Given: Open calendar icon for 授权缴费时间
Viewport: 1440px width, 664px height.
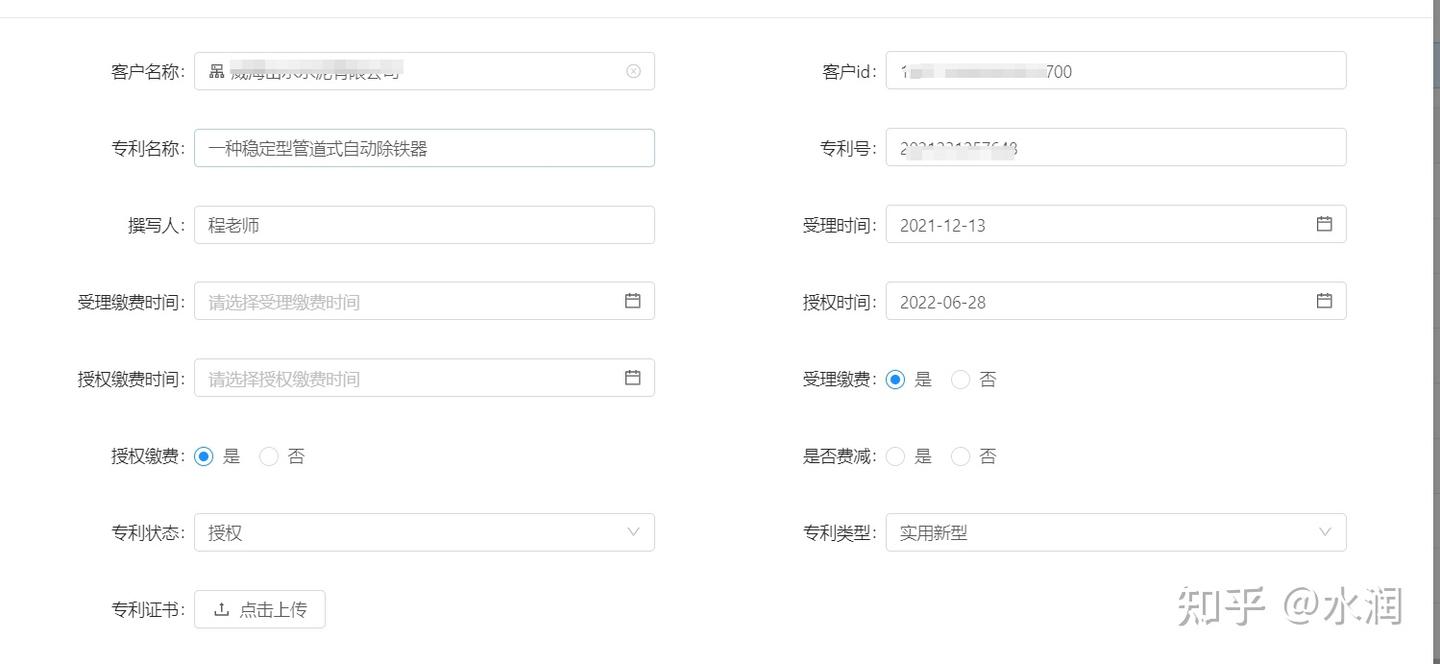Looking at the screenshot, I should coord(632,378).
